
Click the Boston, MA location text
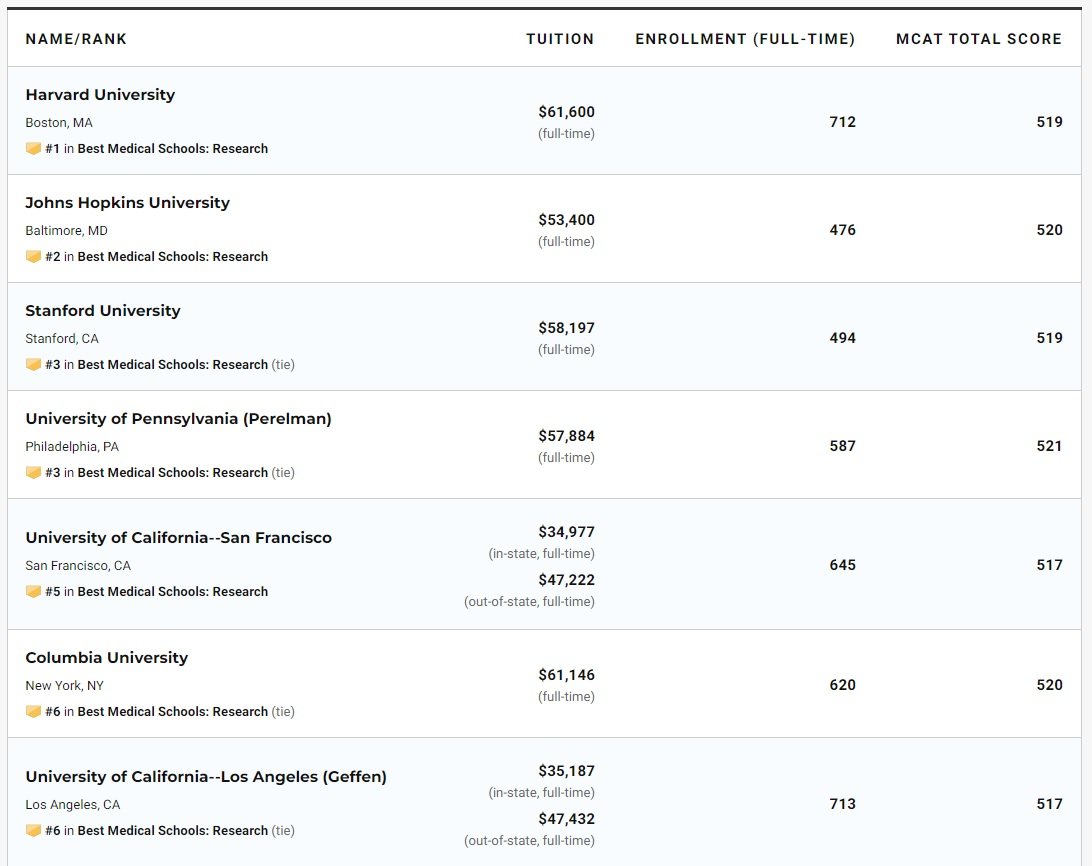point(59,123)
